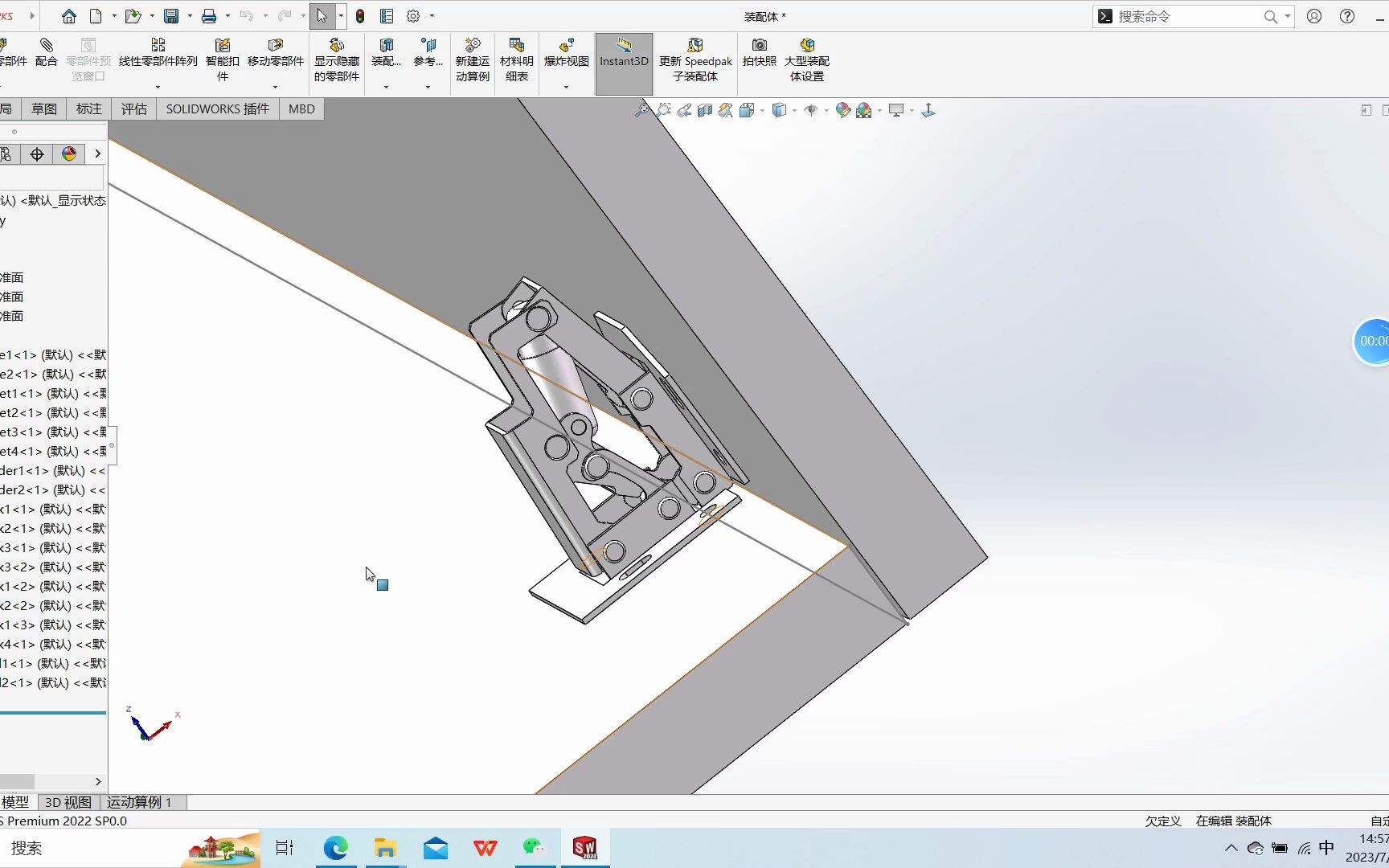Screen dimensions: 1389x868
Task: Open dropdown arrow next to the Print icon
Action: click(227, 16)
